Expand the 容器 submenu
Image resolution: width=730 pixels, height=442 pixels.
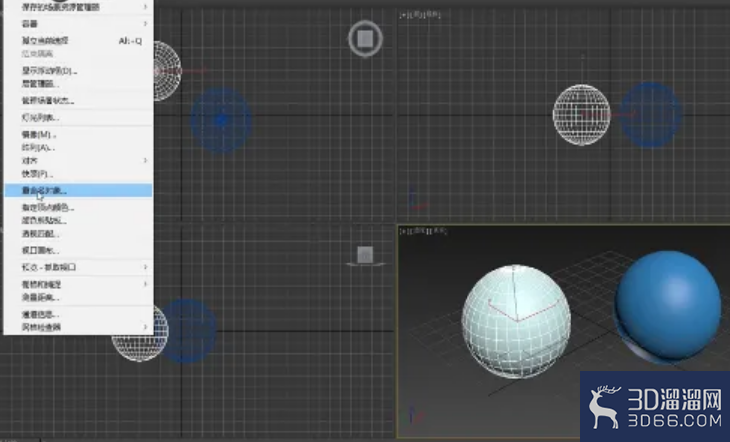tap(78, 23)
